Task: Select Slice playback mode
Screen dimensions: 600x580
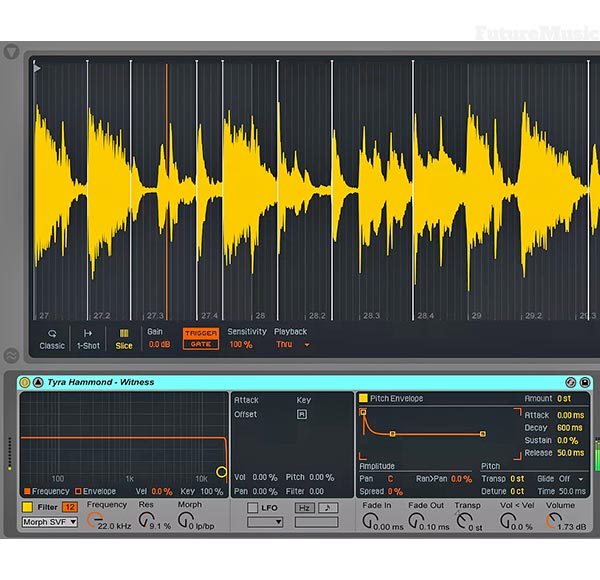Action: click(124, 339)
